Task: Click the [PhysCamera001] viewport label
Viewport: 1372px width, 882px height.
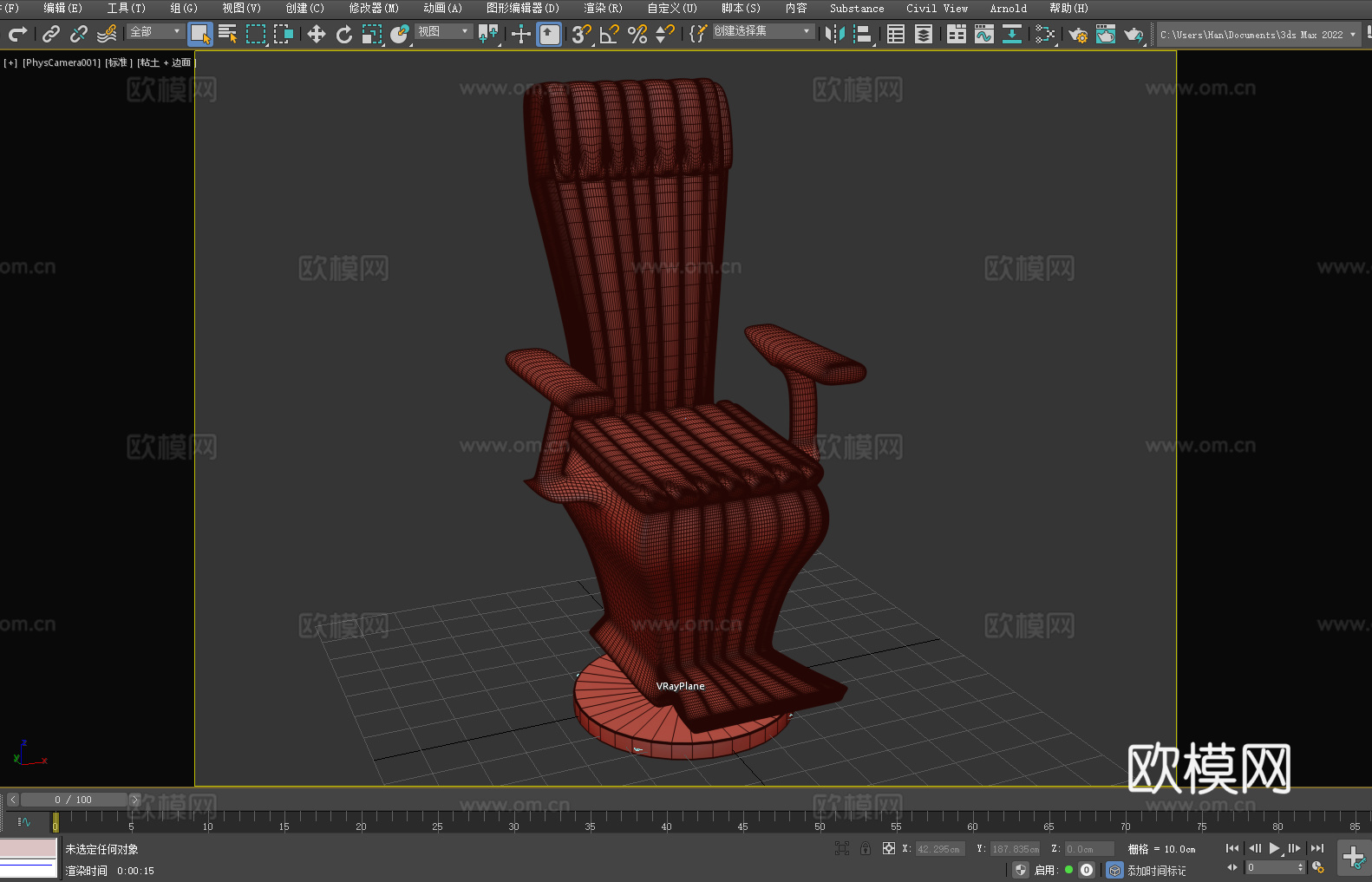Action: [62, 62]
